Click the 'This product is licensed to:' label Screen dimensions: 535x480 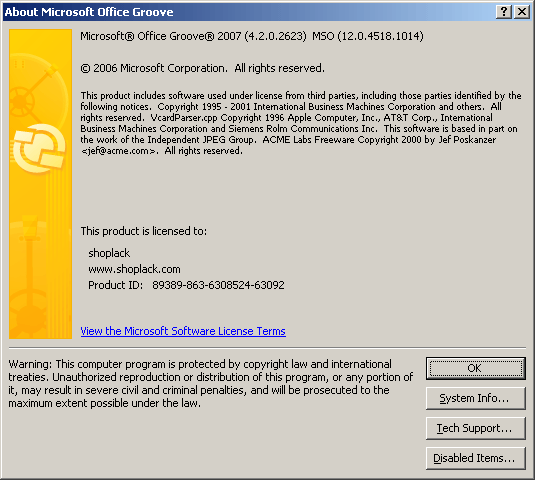click(x=144, y=231)
